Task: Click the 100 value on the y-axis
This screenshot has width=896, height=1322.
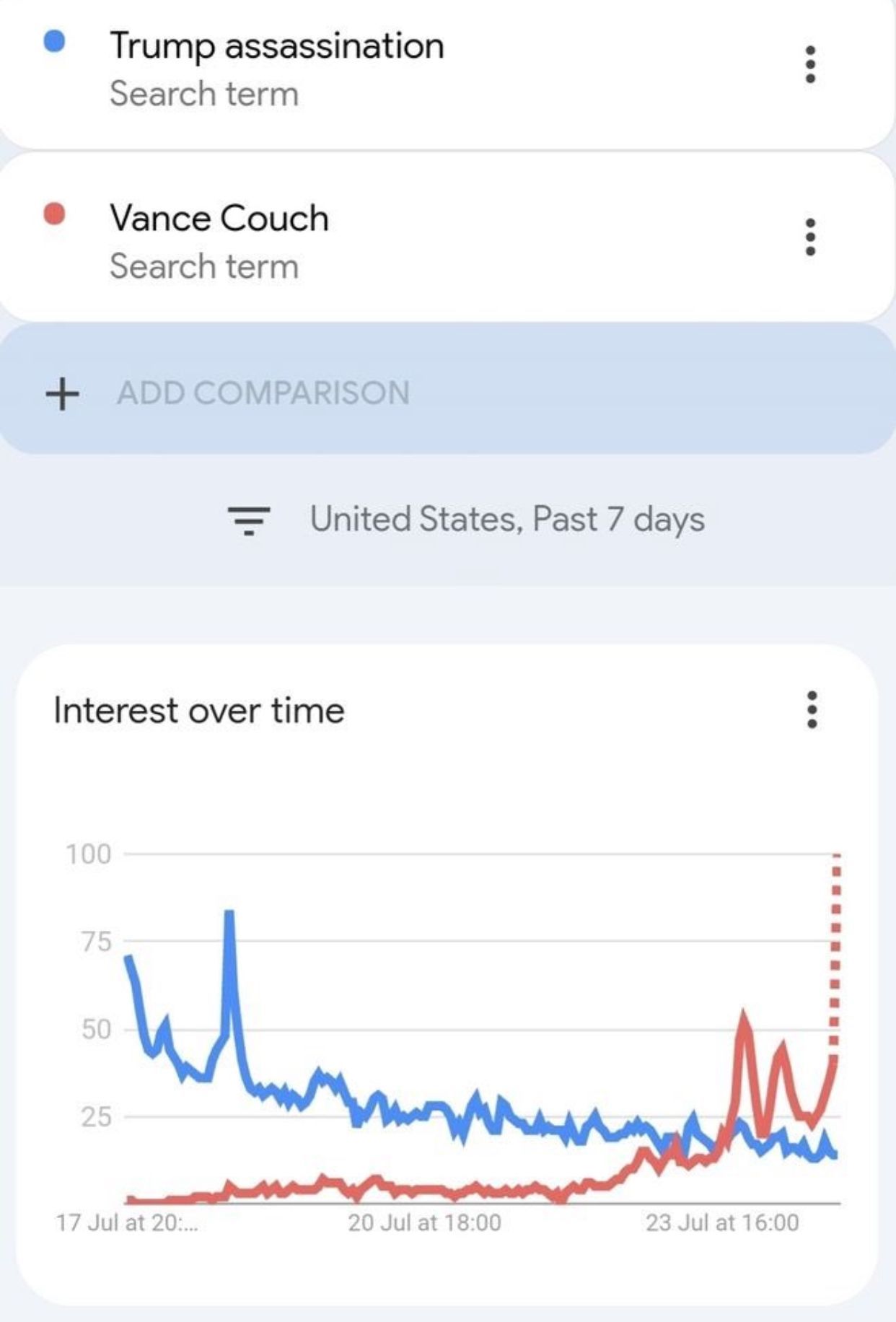Action: [x=89, y=854]
